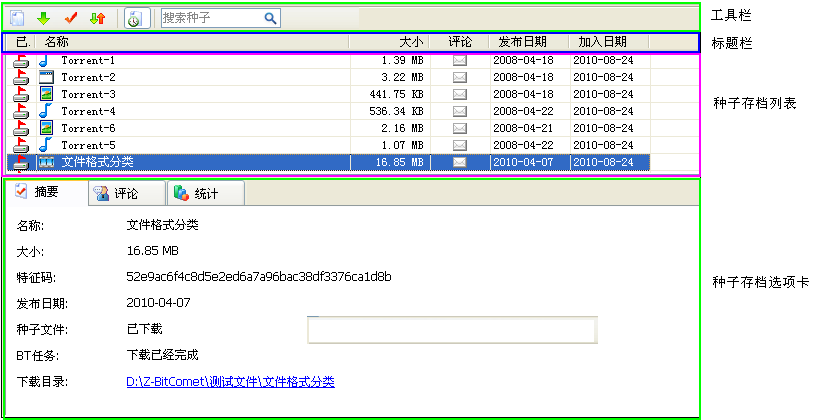Click the status flag icon of Torrent-1
This screenshot has width=832, height=420.
click(x=21, y=60)
